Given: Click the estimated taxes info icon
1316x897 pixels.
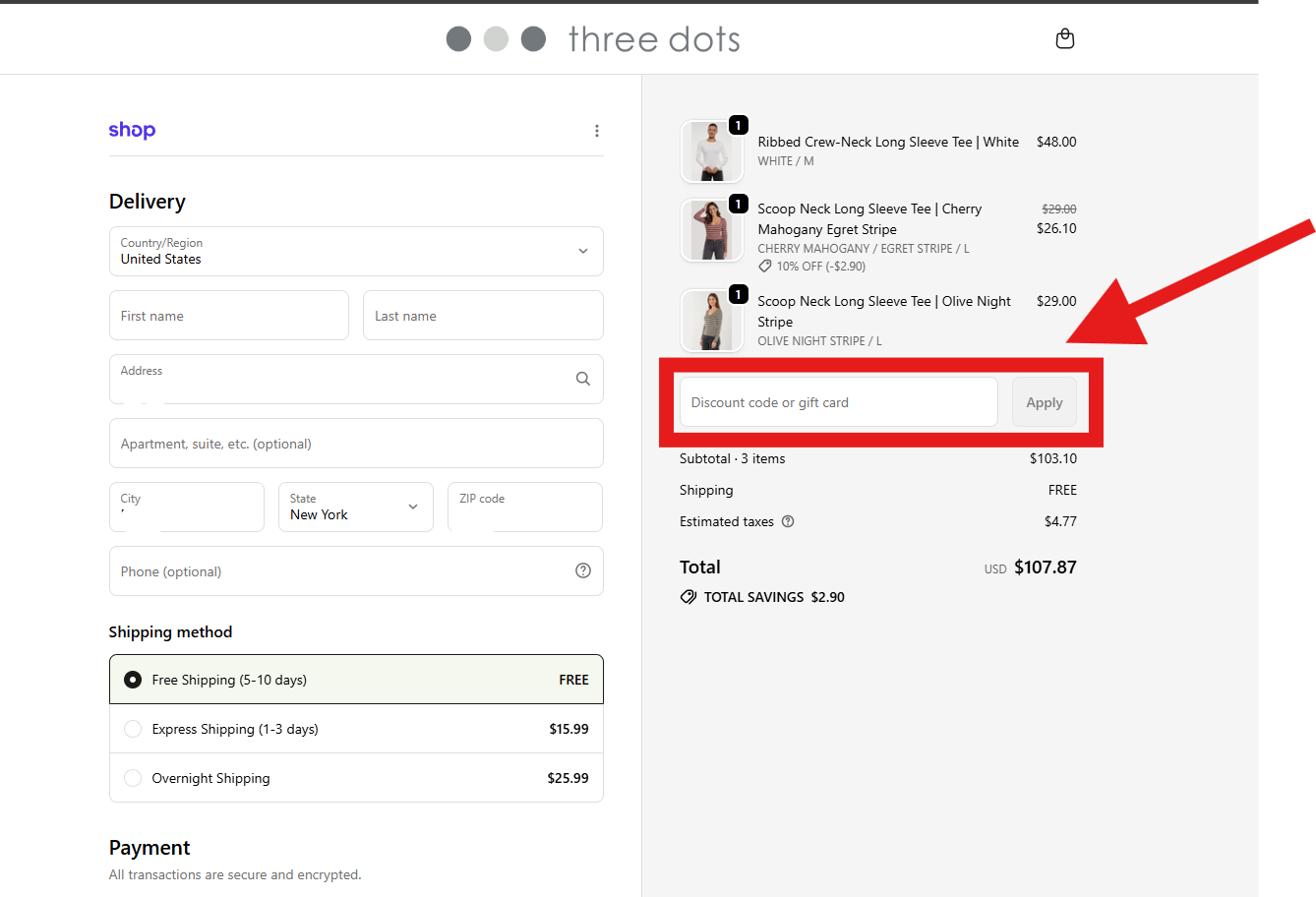Looking at the screenshot, I should pyautogui.click(x=787, y=521).
